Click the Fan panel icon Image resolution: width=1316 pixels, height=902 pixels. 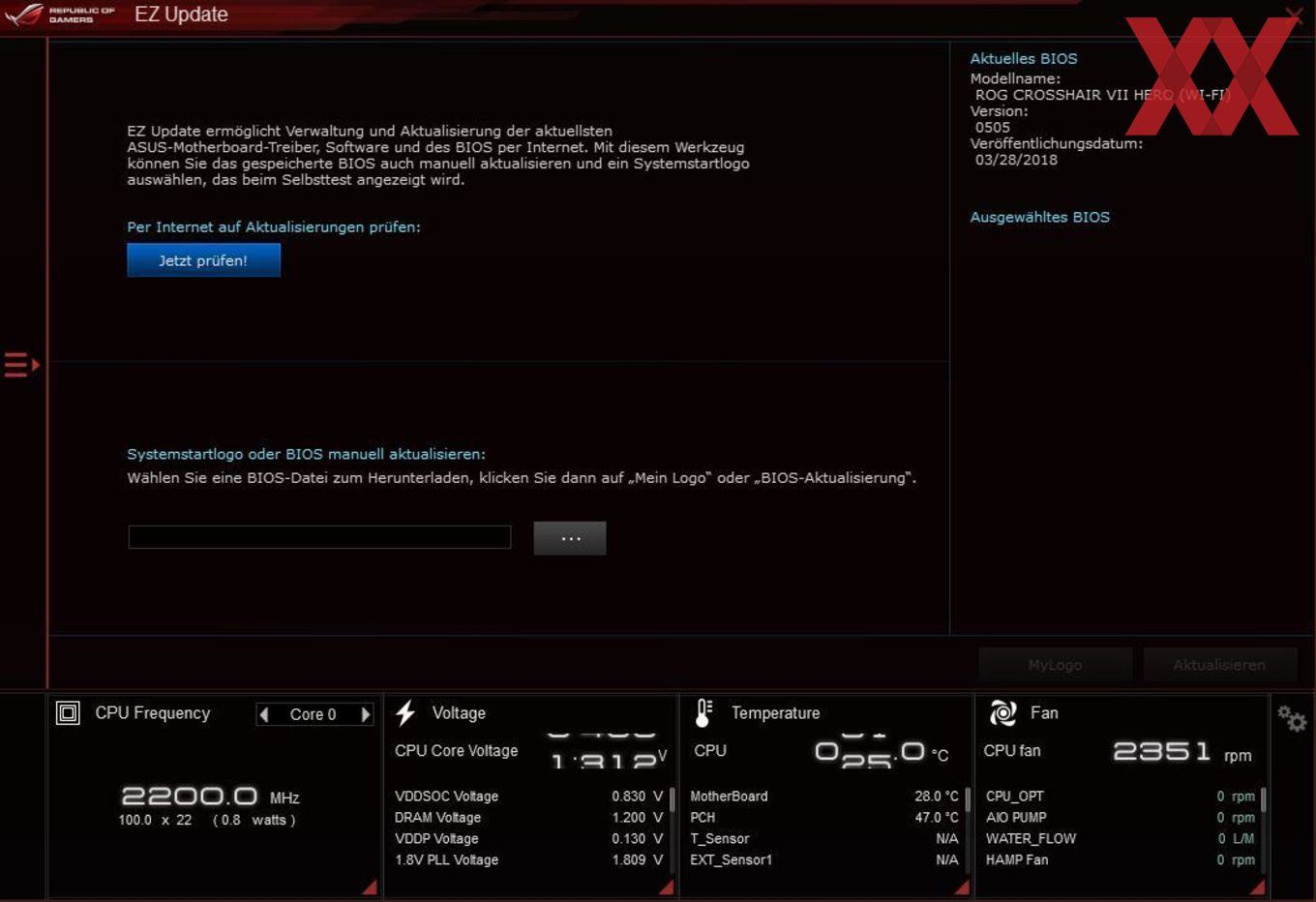click(x=1002, y=713)
